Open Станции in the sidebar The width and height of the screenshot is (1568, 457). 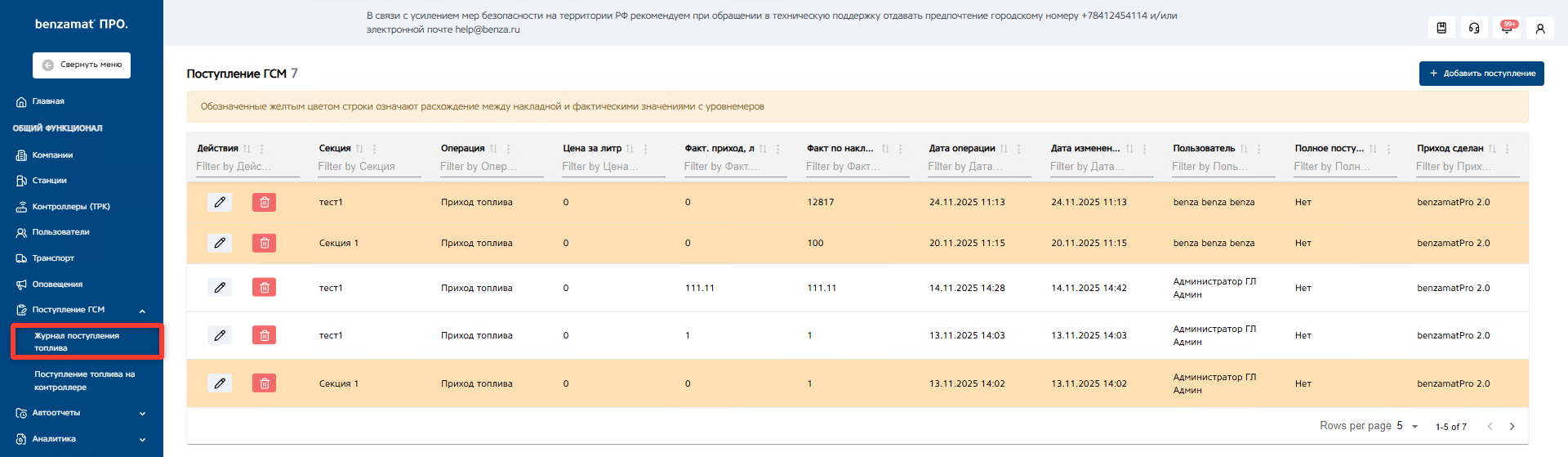(x=49, y=181)
